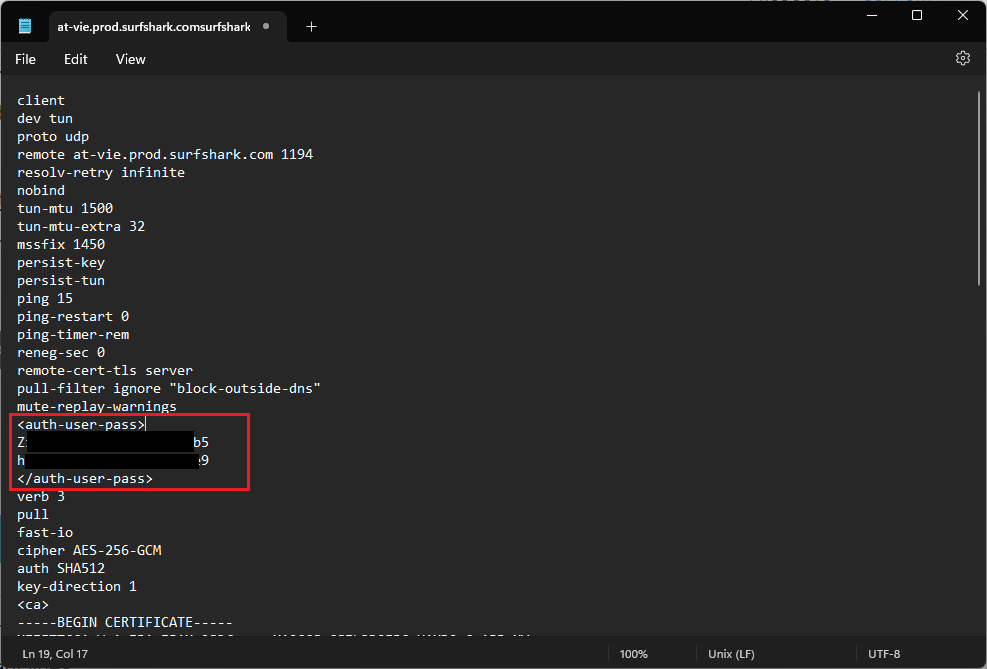Viewport: 987px width, 669px height.
Task: Close the Notepad window
Action: 962,16
